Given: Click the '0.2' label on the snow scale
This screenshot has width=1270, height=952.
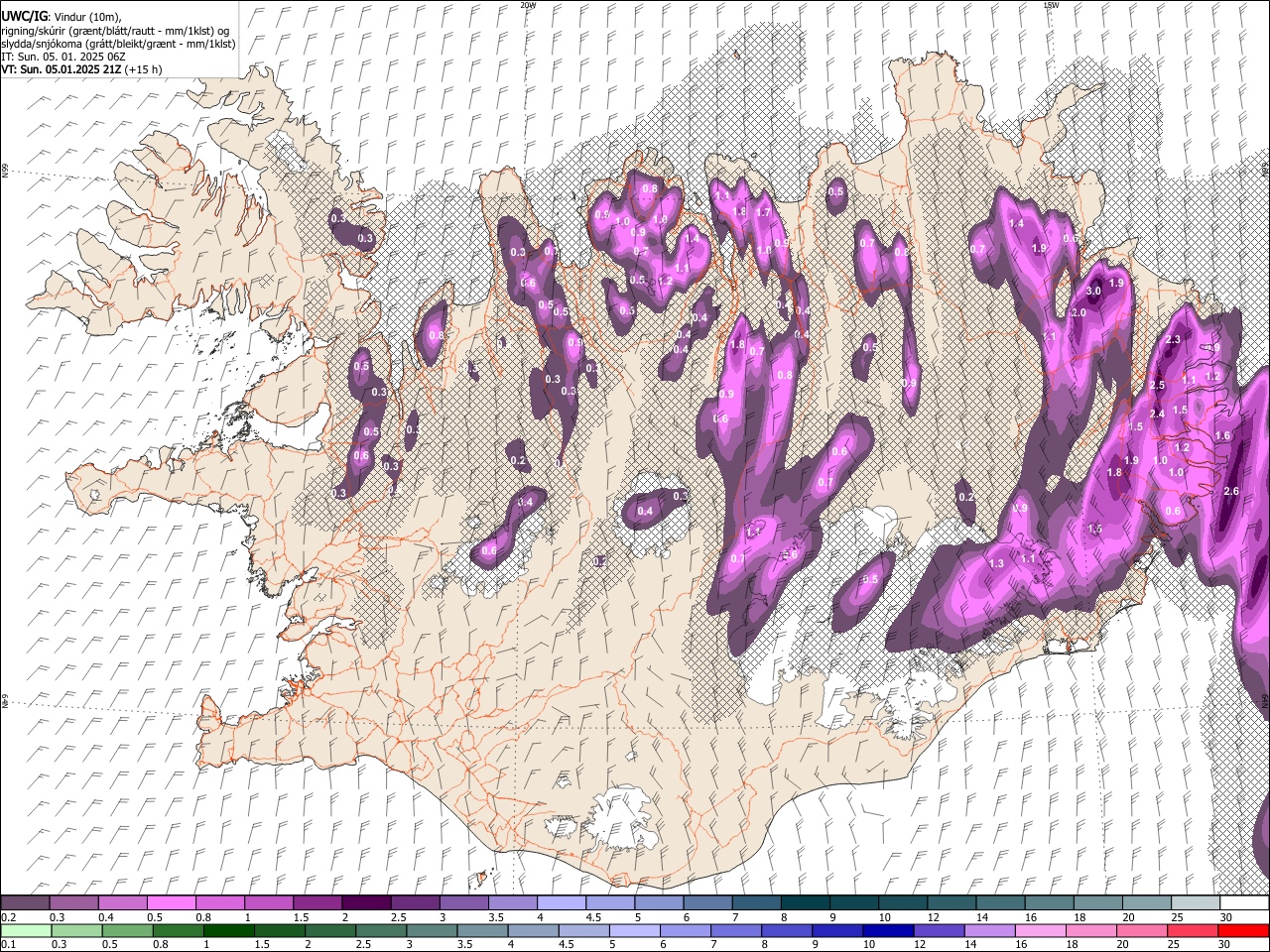Looking at the screenshot, I should [7, 917].
